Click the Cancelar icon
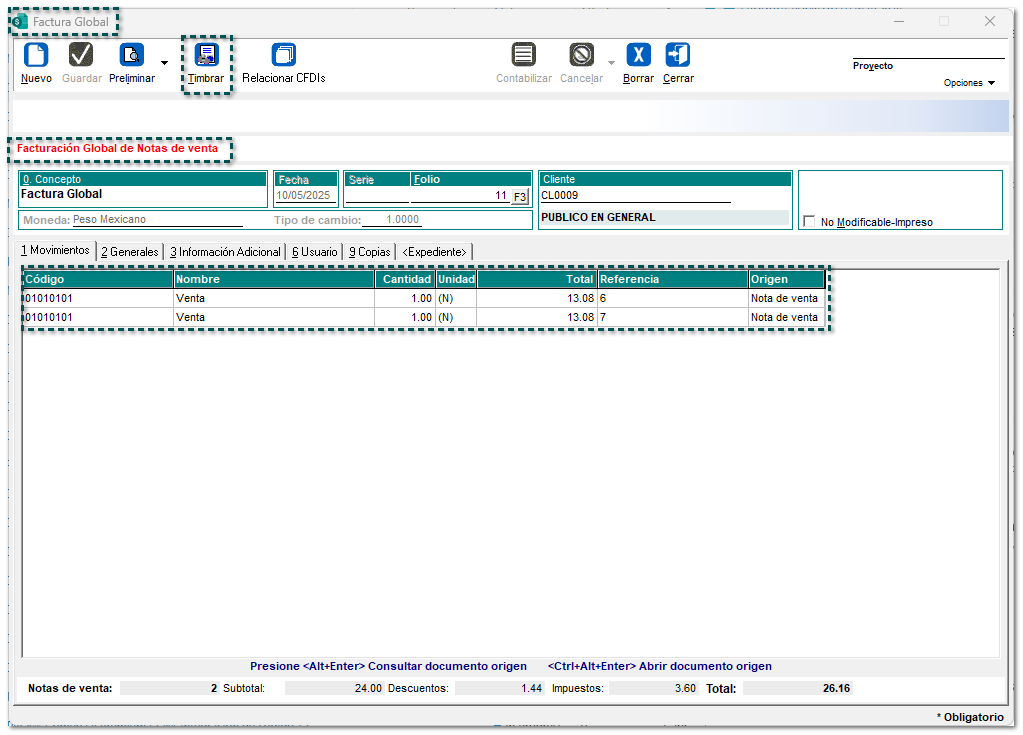The width and height of the screenshot is (1023, 735). (581, 56)
